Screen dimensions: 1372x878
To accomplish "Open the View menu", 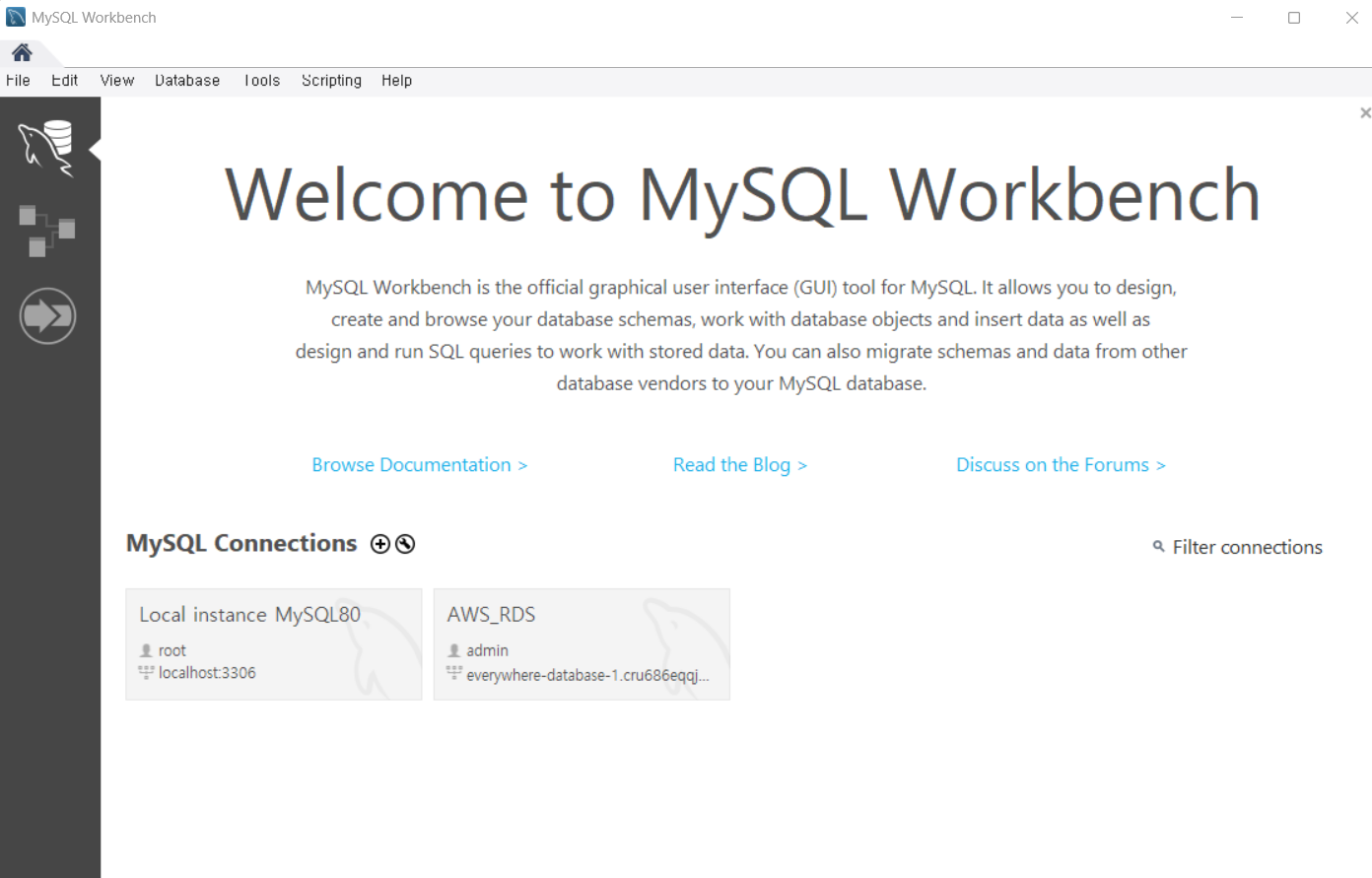I will point(117,81).
